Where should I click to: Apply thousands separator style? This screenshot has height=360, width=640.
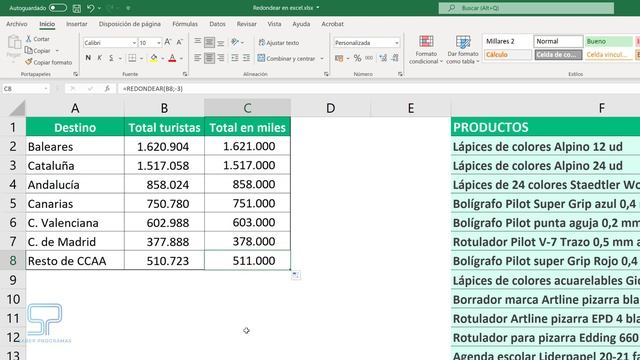click(369, 58)
